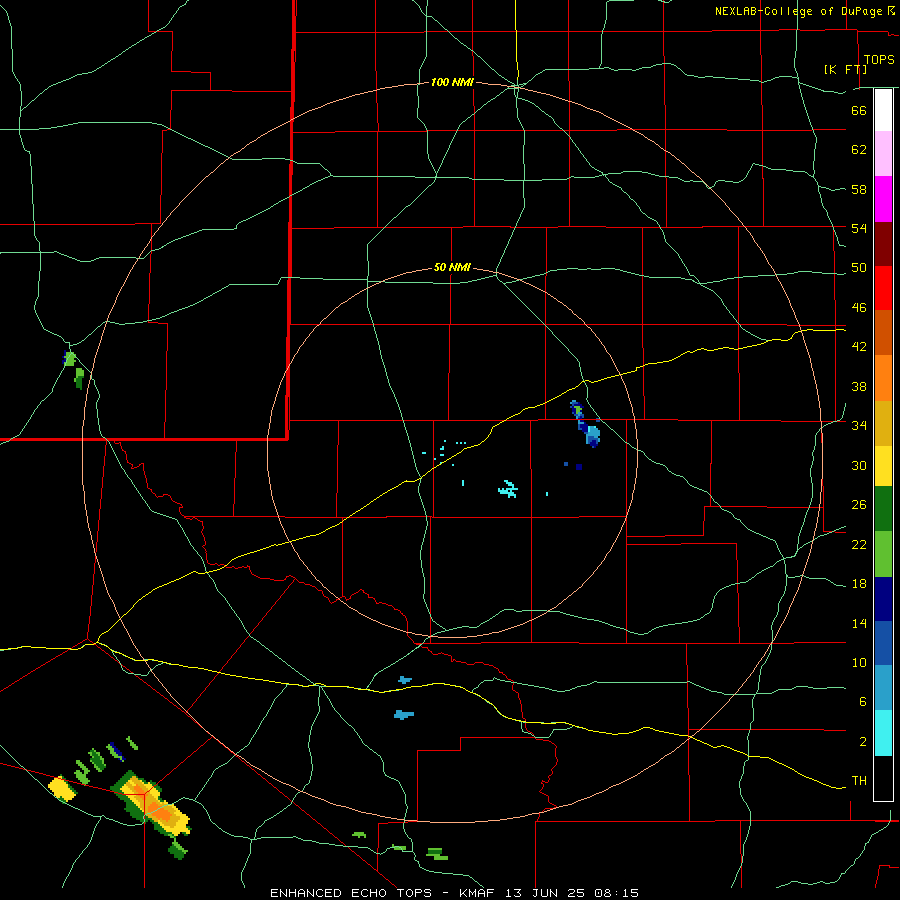Click the 100 NMI range ring label

[452, 83]
